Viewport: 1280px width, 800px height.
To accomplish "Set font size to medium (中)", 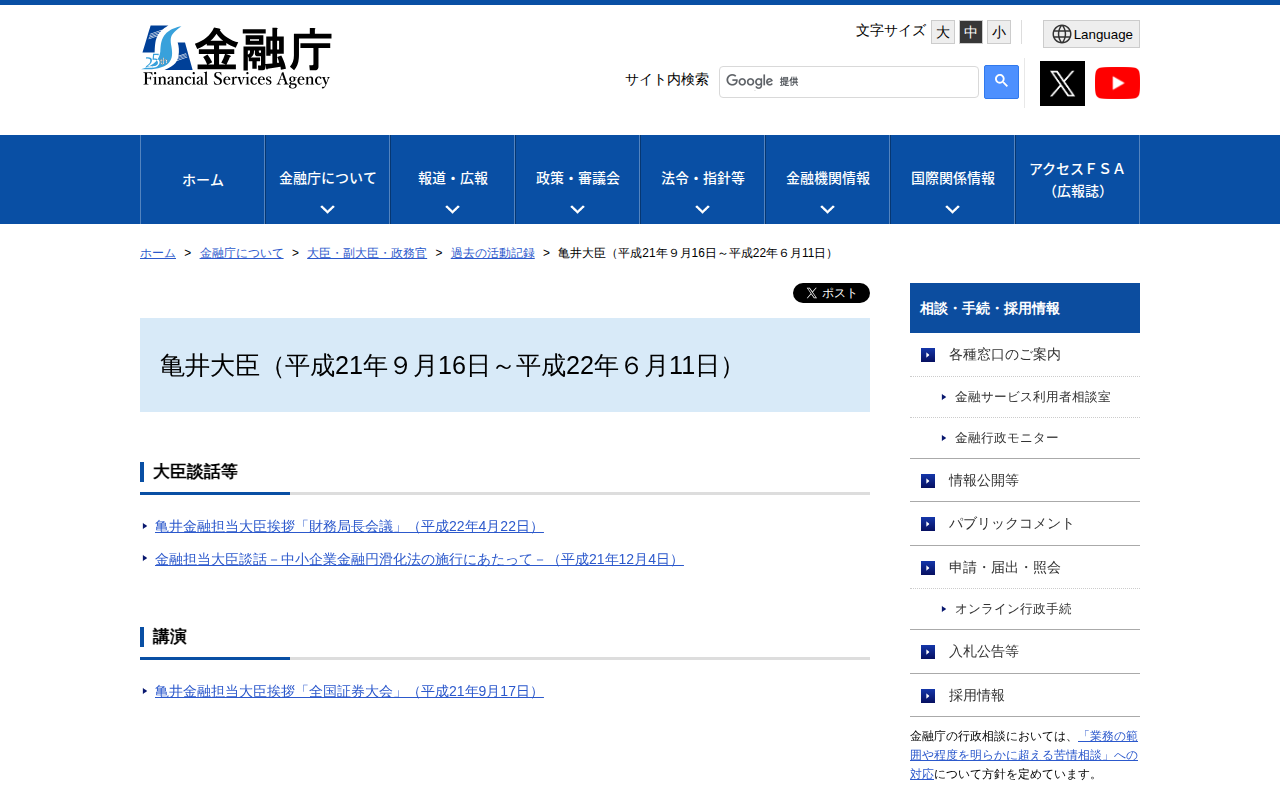I will coord(971,32).
